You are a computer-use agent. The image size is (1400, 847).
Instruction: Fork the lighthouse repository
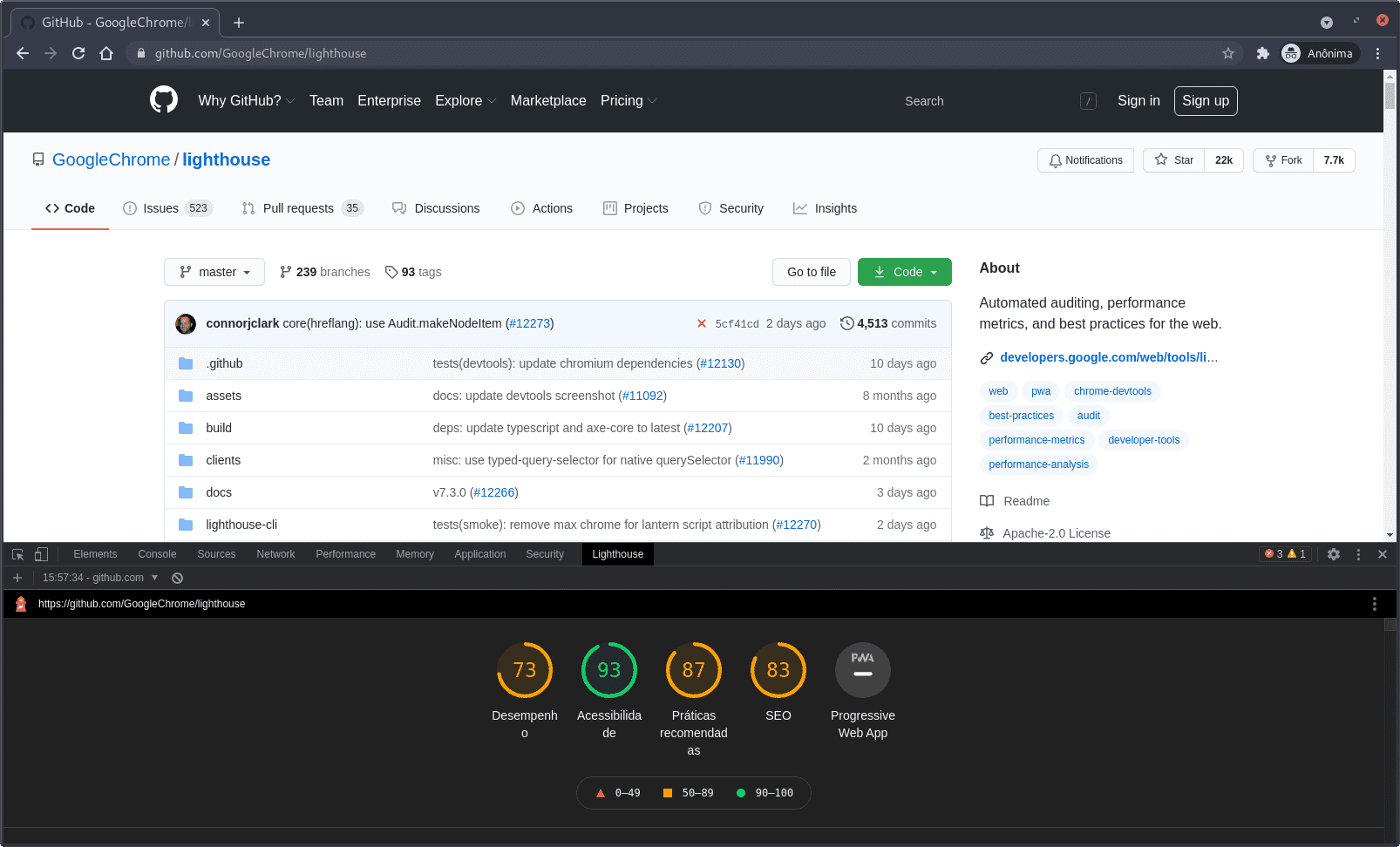tap(1283, 160)
